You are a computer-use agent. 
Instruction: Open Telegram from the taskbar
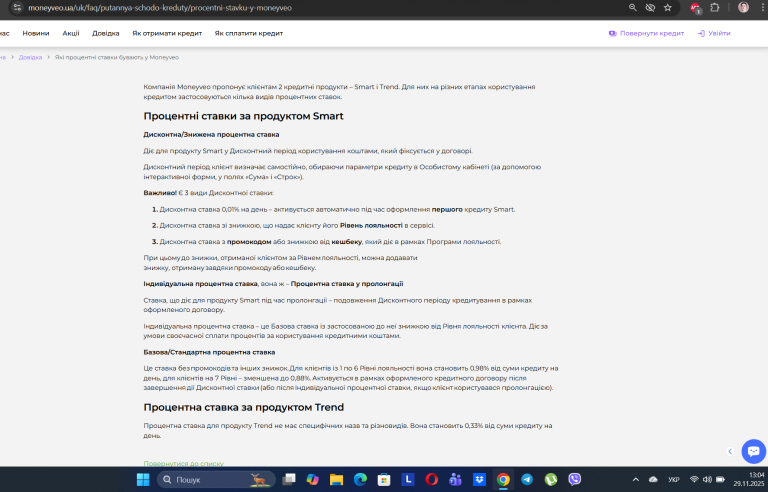[x=527, y=479]
